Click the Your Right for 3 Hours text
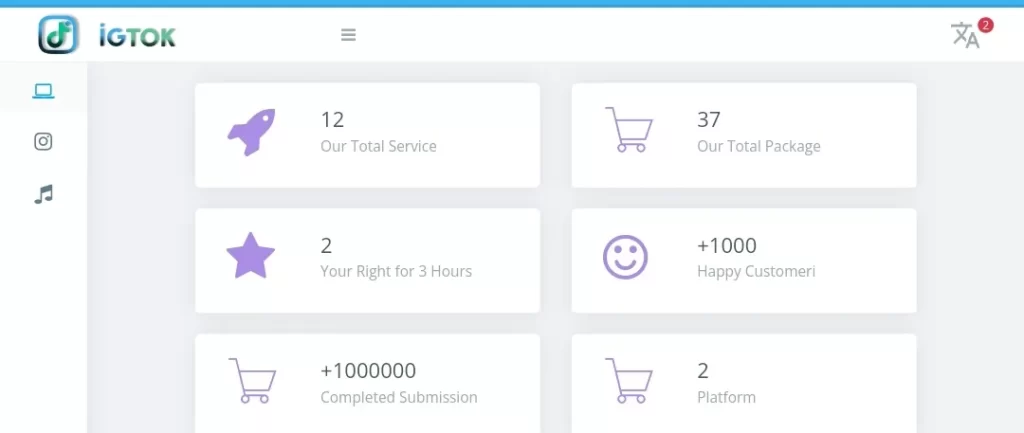This screenshot has width=1024, height=433. pos(395,271)
